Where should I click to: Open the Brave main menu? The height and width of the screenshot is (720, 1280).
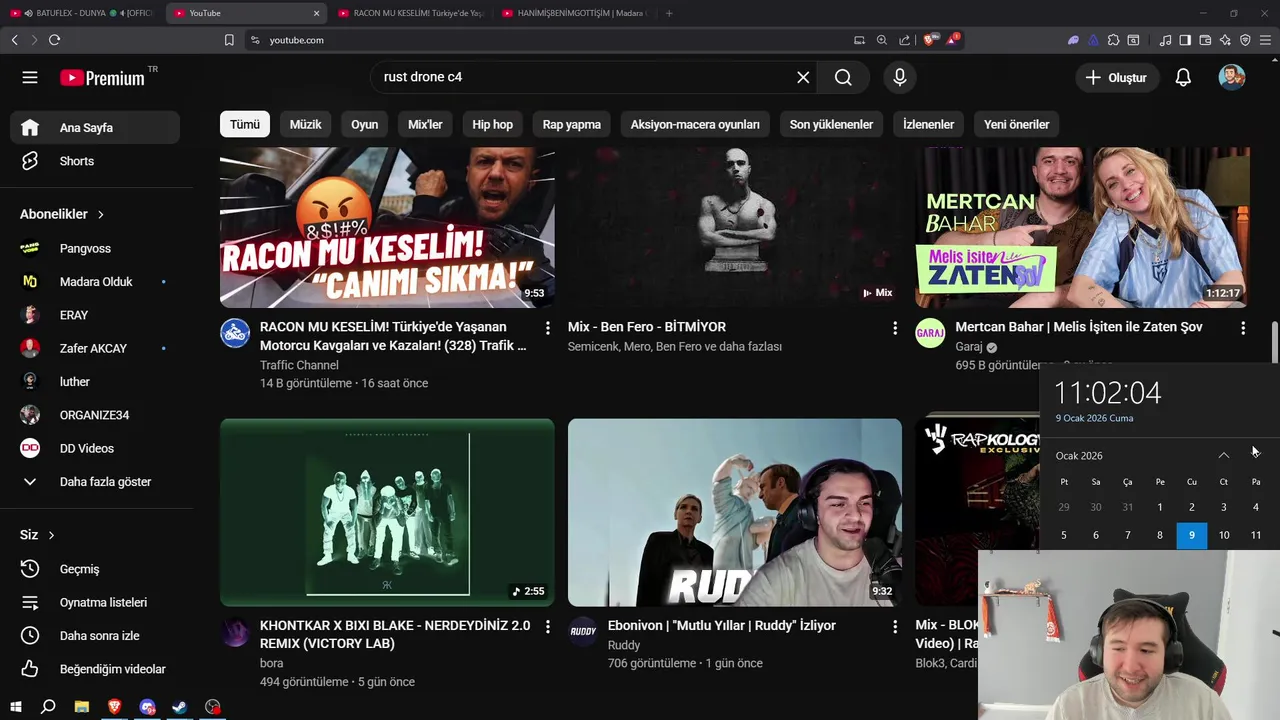(x=1265, y=40)
